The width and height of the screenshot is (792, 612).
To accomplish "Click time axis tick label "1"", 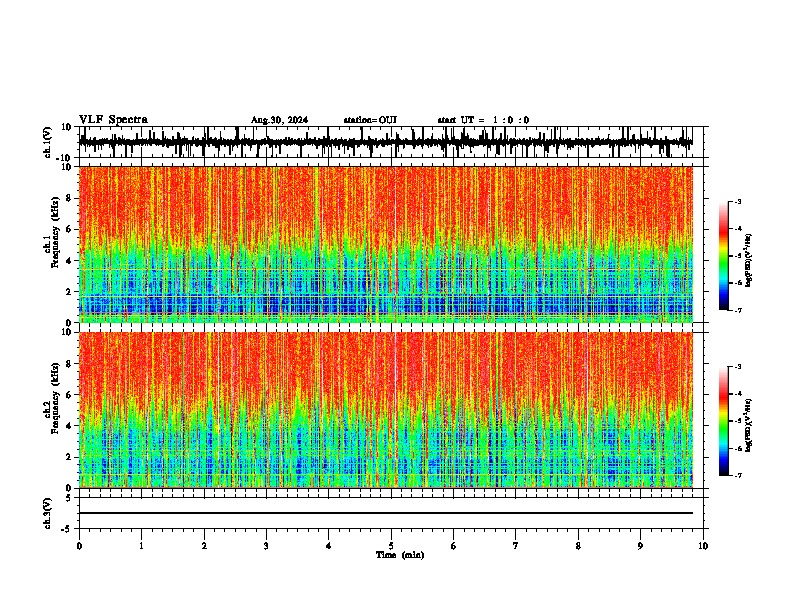I will [141, 546].
